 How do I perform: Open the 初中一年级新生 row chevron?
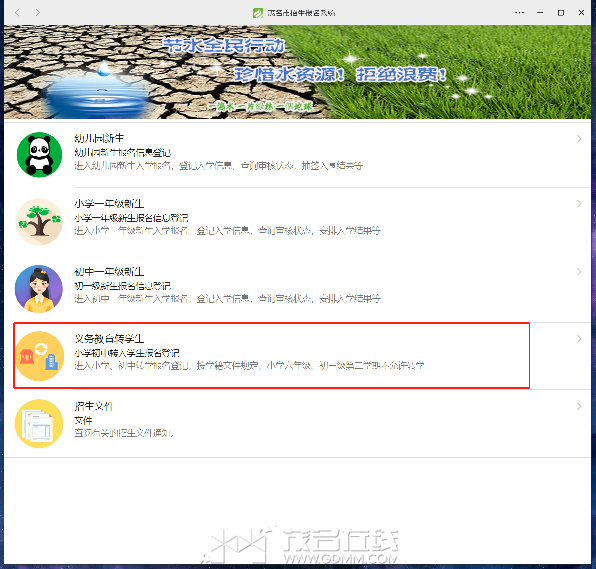point(579,271)
